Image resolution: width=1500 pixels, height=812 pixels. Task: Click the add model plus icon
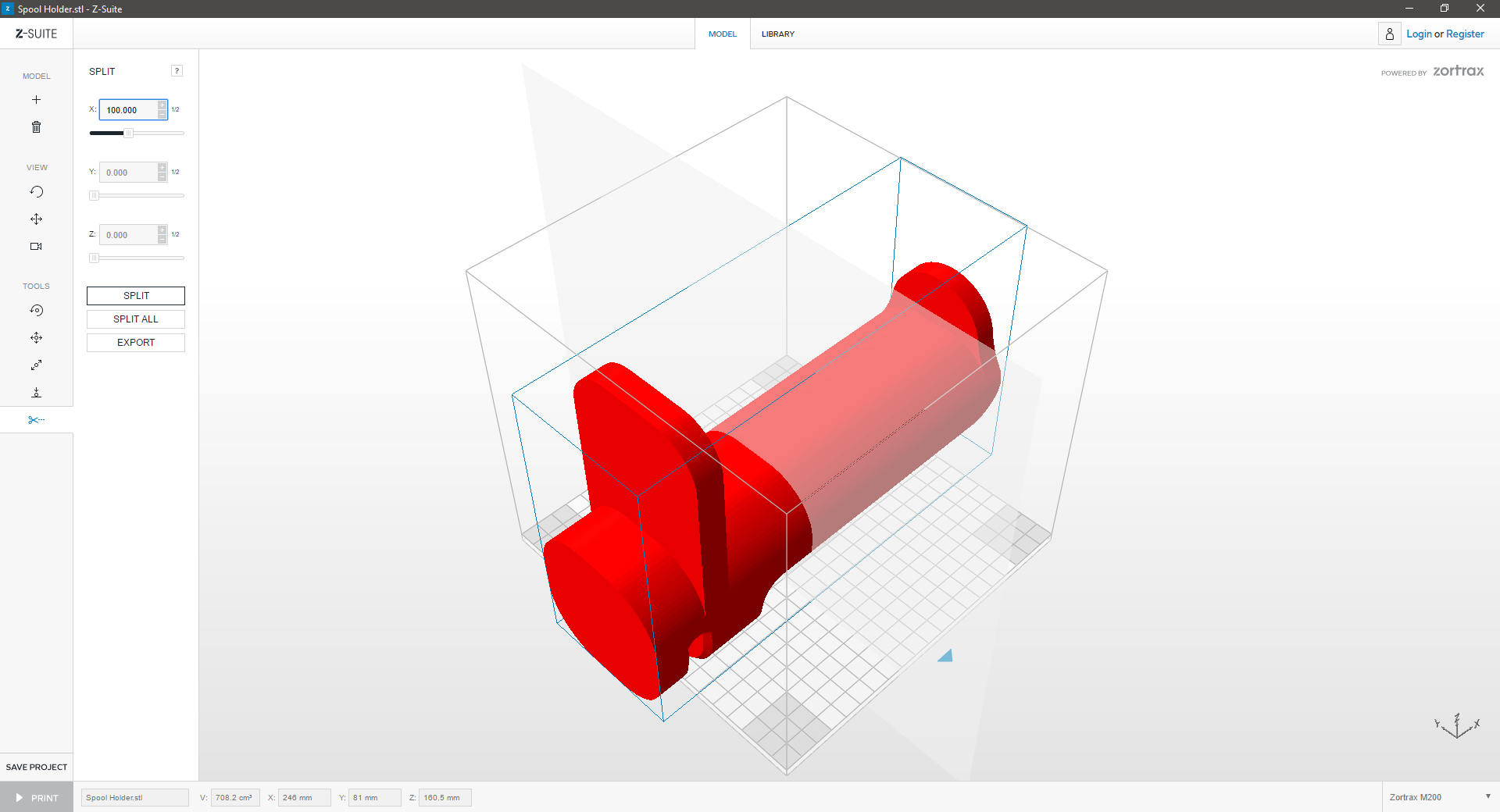pos(36,100)
